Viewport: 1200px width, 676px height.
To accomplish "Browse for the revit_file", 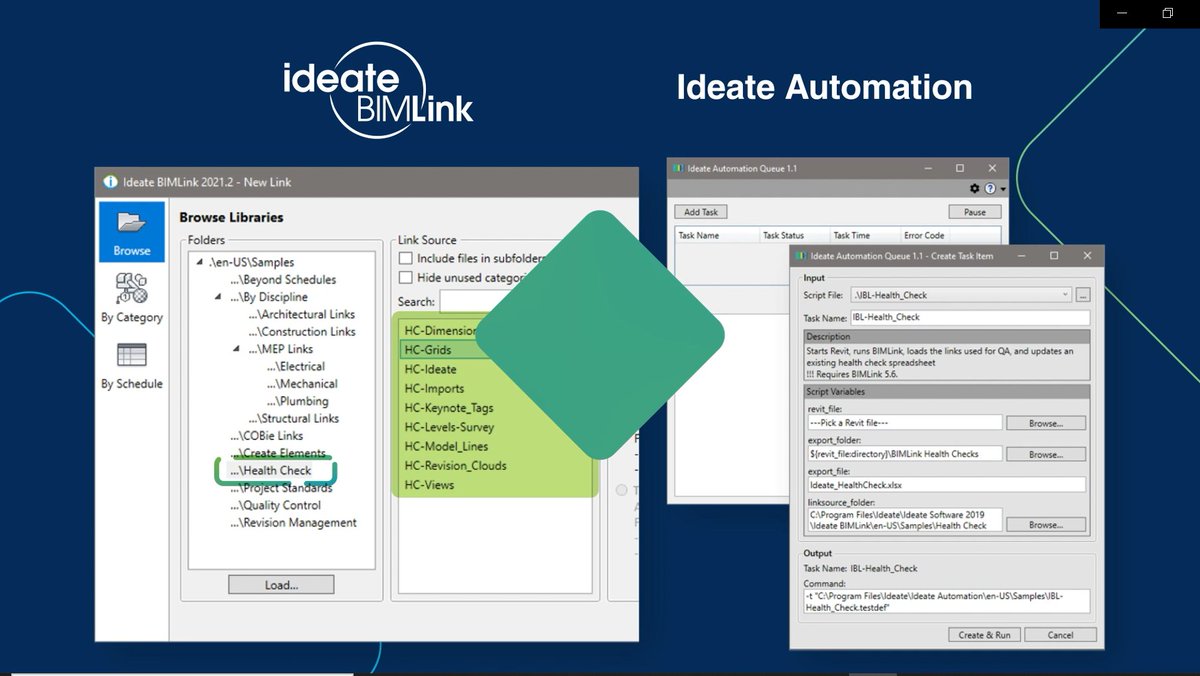I will [x=1045, y=423].
